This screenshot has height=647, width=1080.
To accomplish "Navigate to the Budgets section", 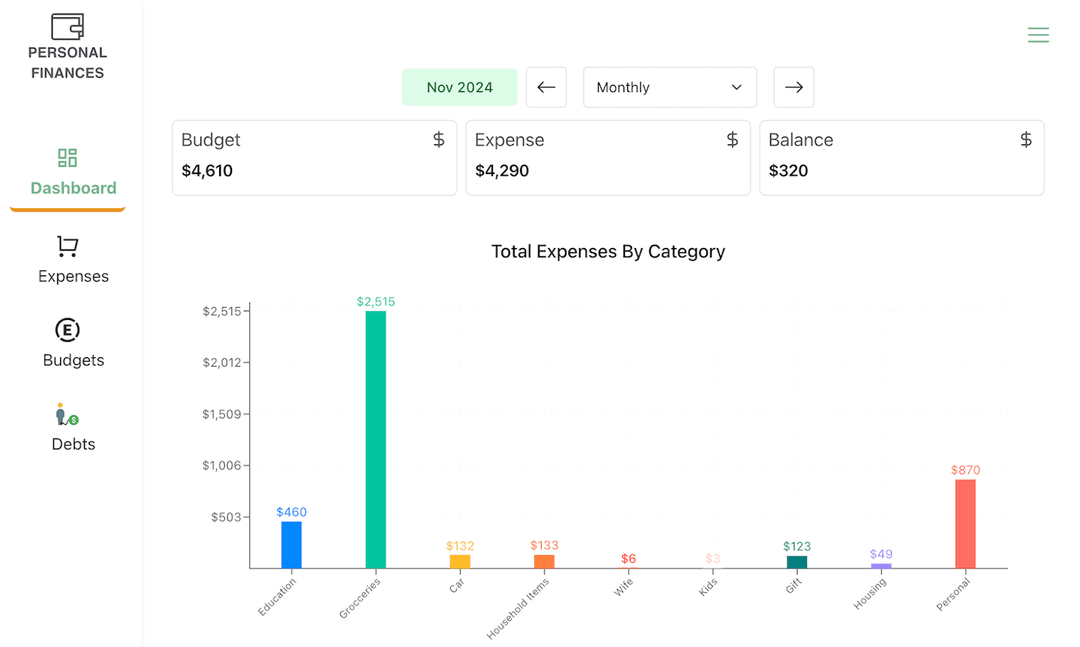I will [x=73, y=360].
